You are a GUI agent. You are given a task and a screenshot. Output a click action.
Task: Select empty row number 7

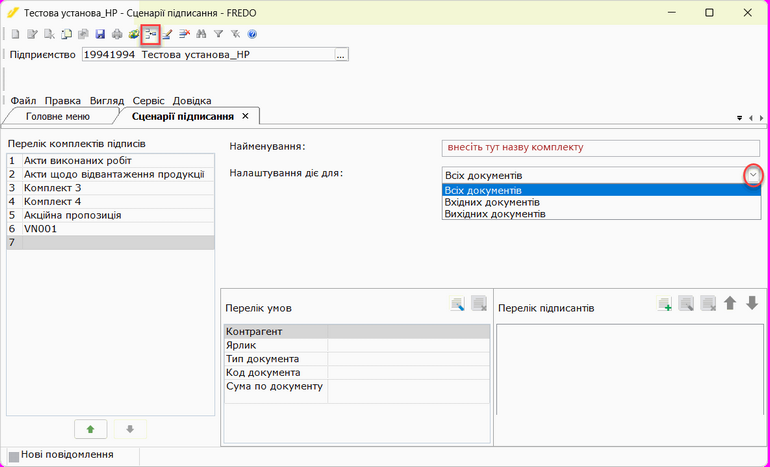click(x=110, y=243)
